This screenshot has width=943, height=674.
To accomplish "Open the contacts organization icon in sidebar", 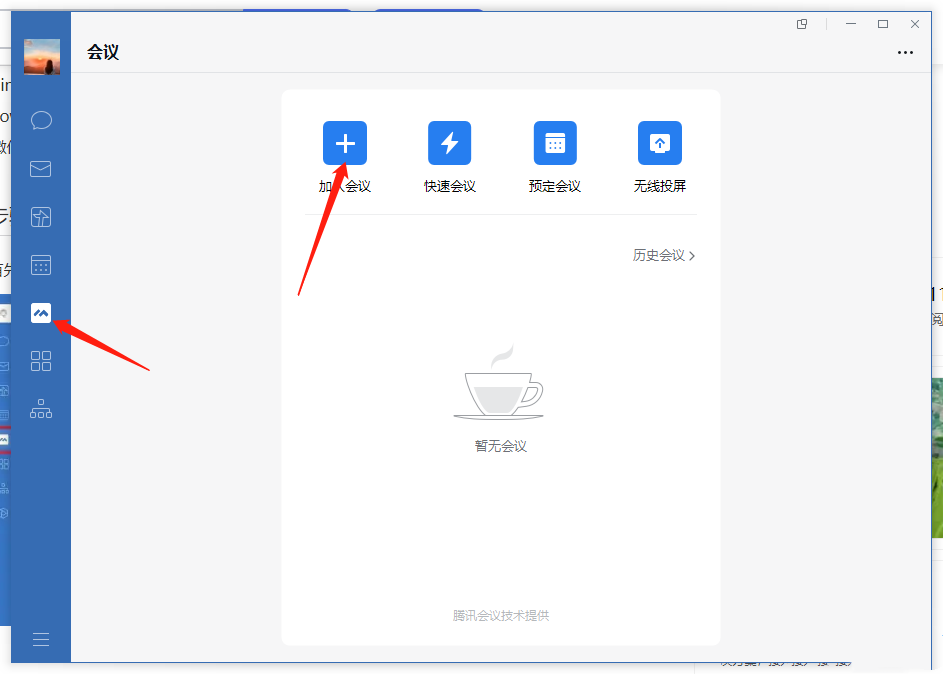I will coord(40,409).
